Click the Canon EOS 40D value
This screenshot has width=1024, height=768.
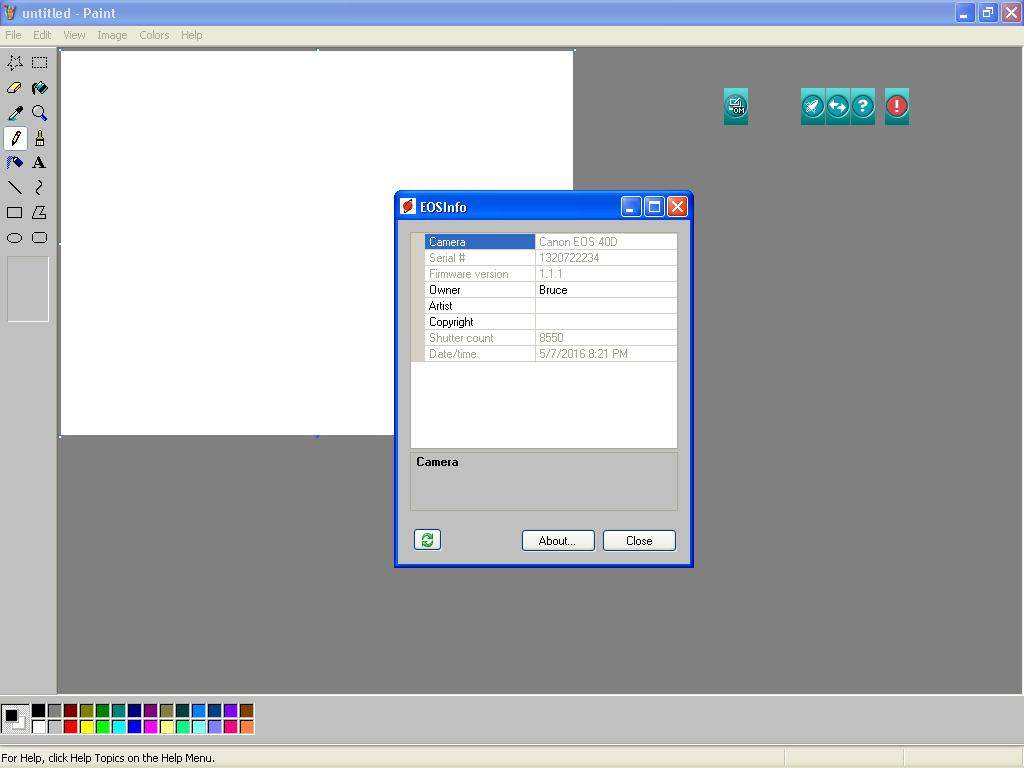click(578, 242)
